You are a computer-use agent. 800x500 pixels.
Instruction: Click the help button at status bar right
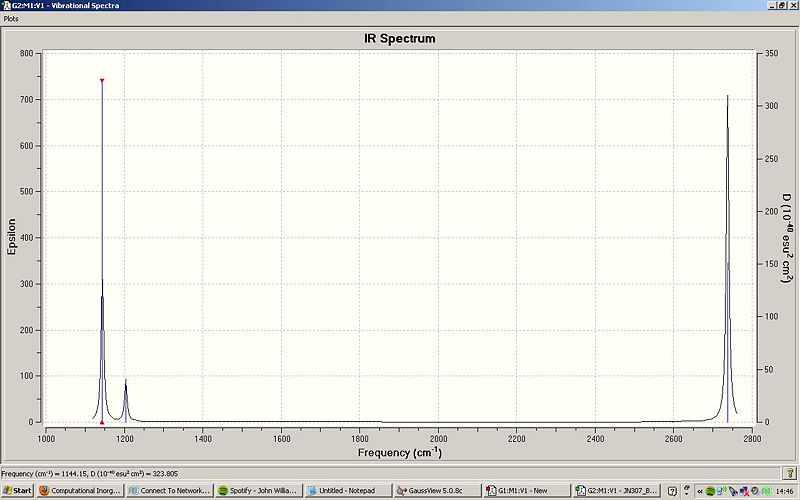[x=789, y=473]
